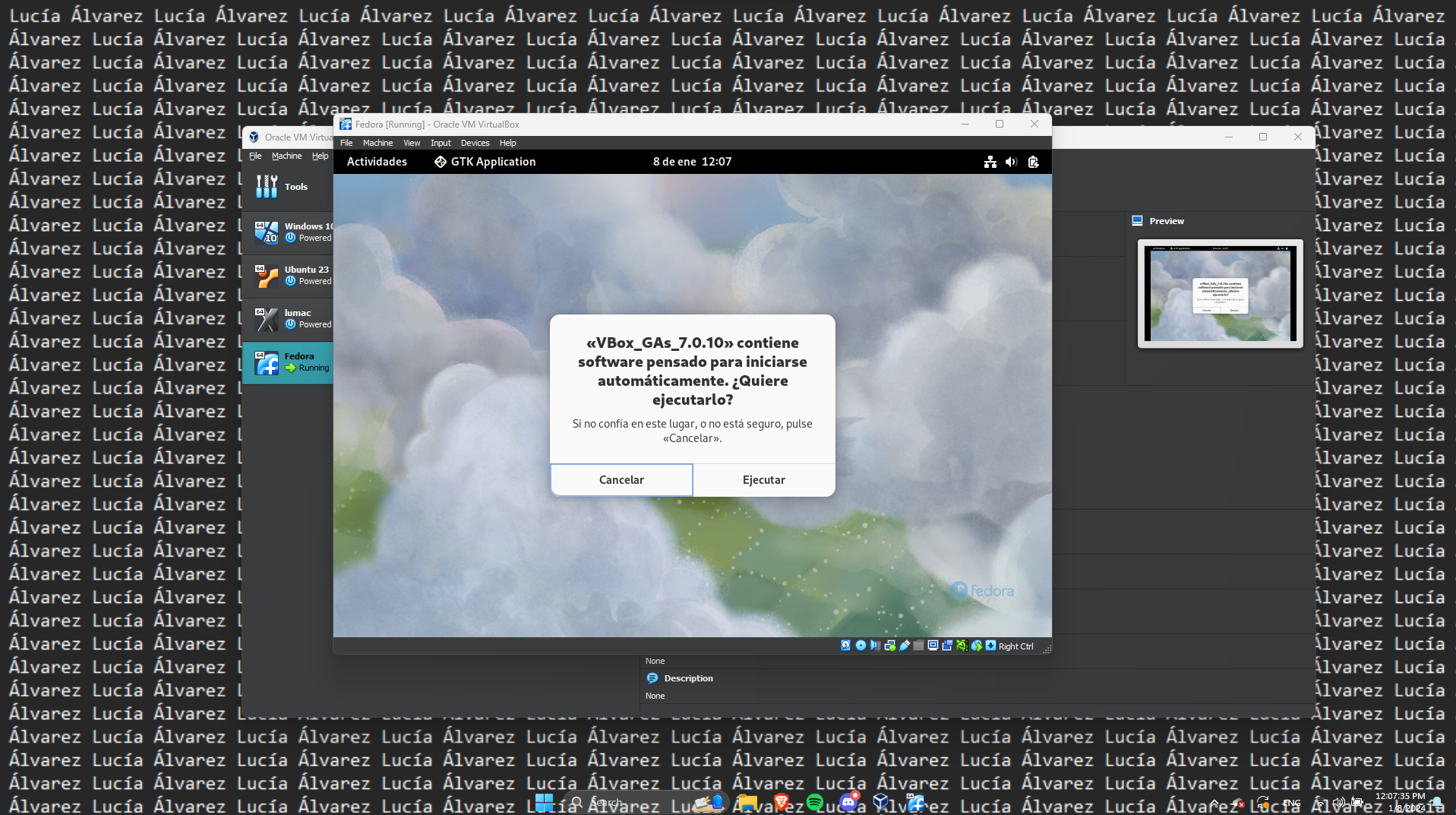Image resolution: width=1456 pixels, height=815 pixels.
Task: Open the GTK Application menu in top bar
Action: tap(485, 162)
